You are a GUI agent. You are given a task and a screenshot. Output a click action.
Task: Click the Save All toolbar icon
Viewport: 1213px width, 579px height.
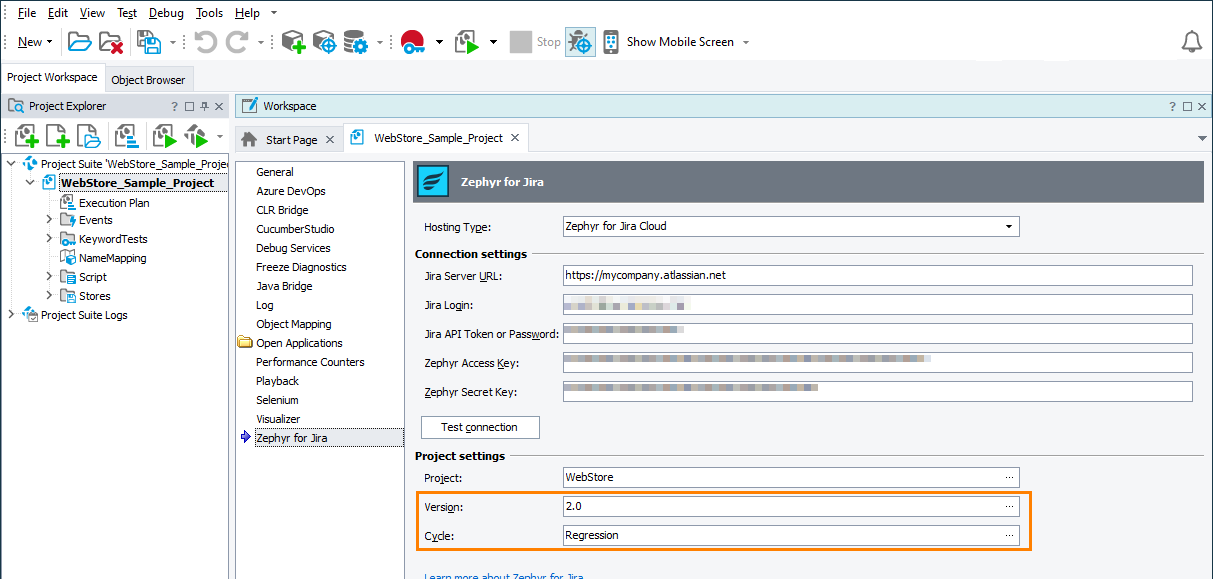[150, 41]
